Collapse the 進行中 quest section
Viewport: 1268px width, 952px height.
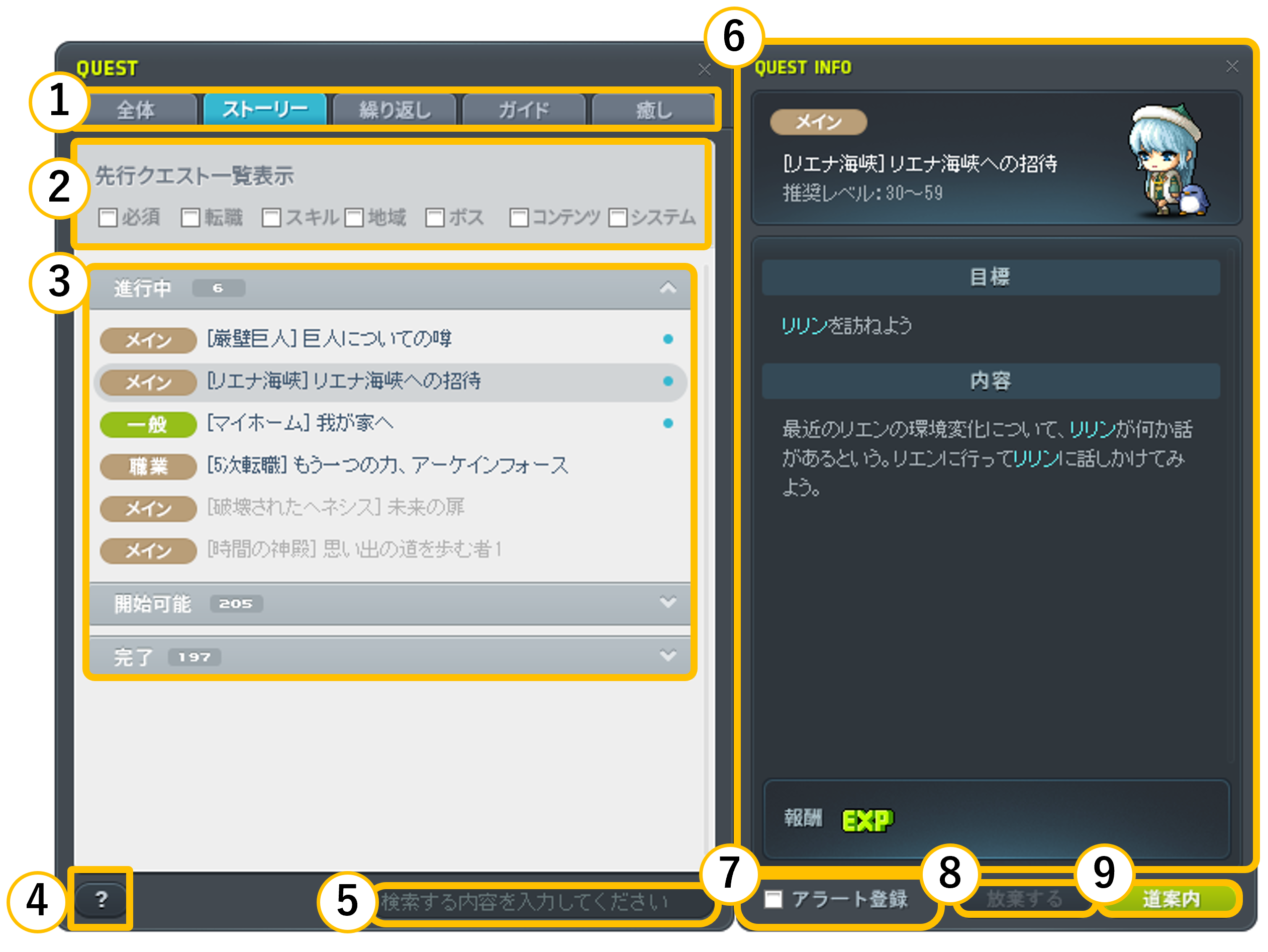click(x=668, y=288)
